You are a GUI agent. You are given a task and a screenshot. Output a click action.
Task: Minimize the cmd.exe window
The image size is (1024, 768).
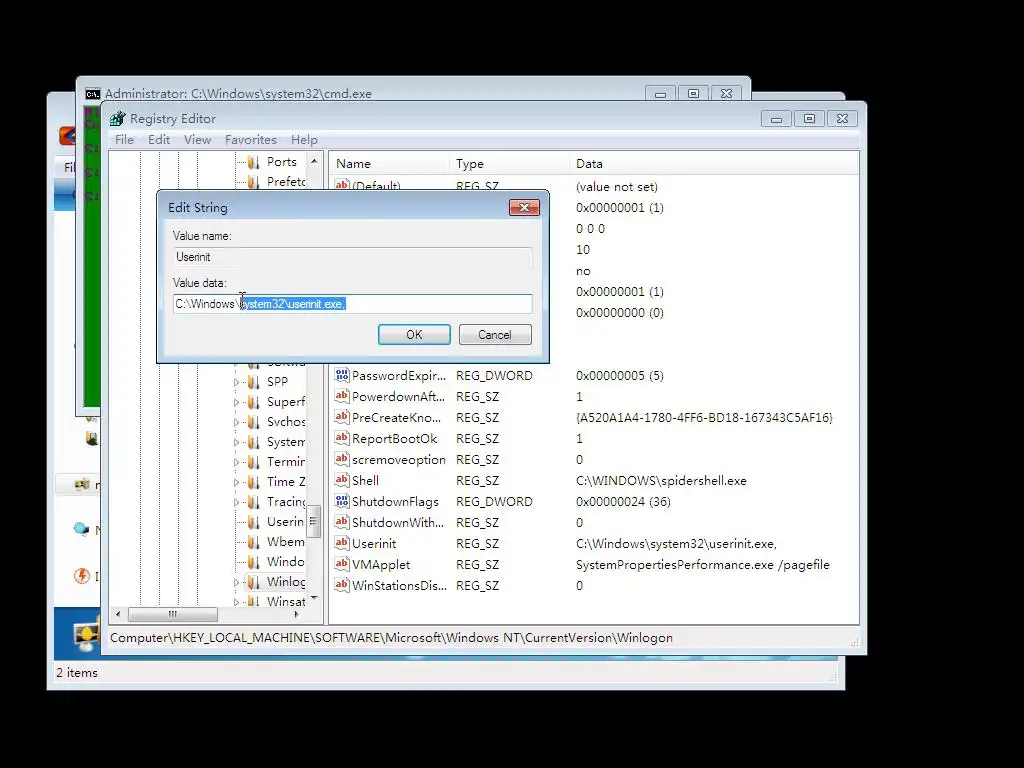pyautogui.click(x=660, y=94)
